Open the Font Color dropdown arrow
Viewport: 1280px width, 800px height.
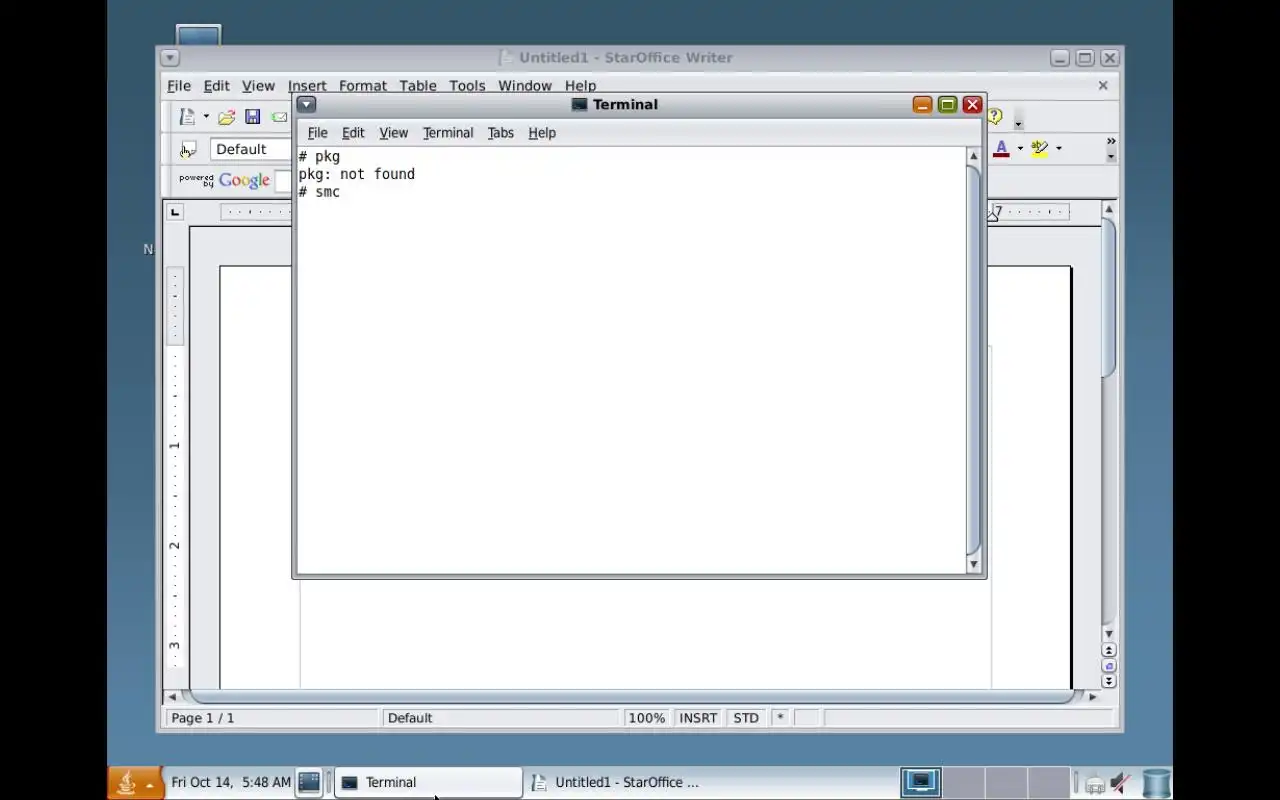(1020, 149)
